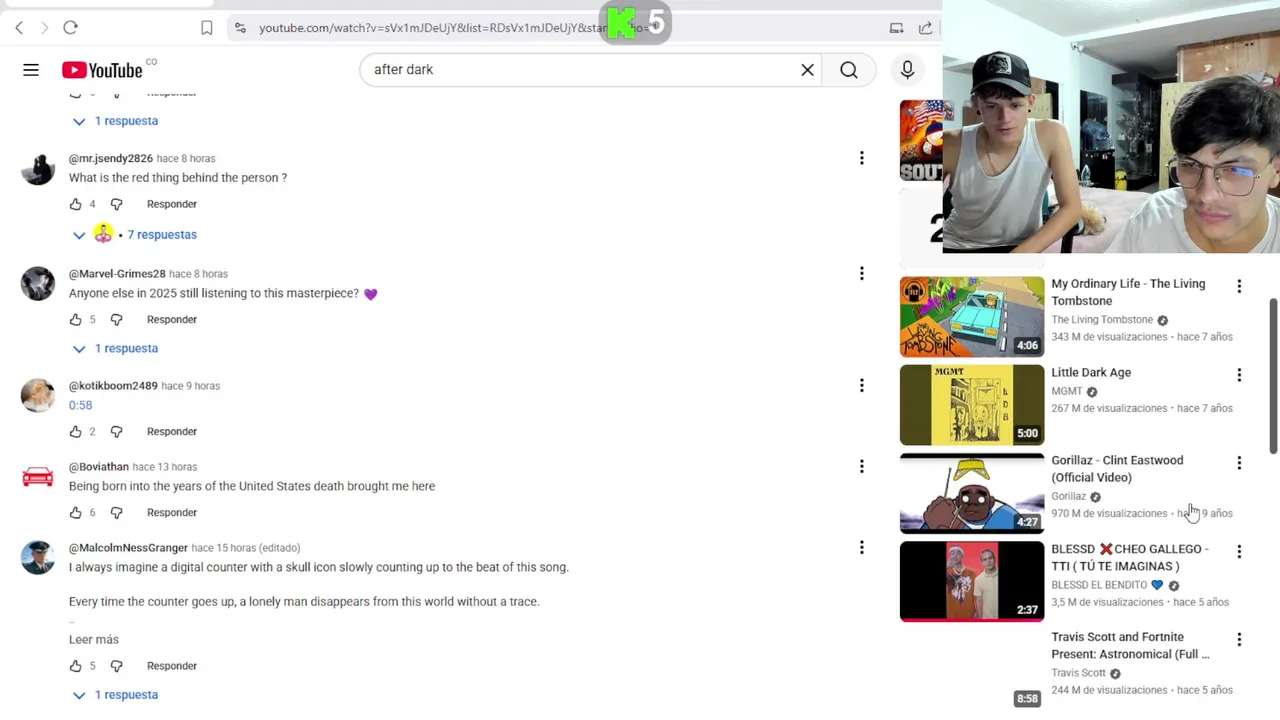Expand comment with Leer más
1280x720 pixels.
pos(94,640)
